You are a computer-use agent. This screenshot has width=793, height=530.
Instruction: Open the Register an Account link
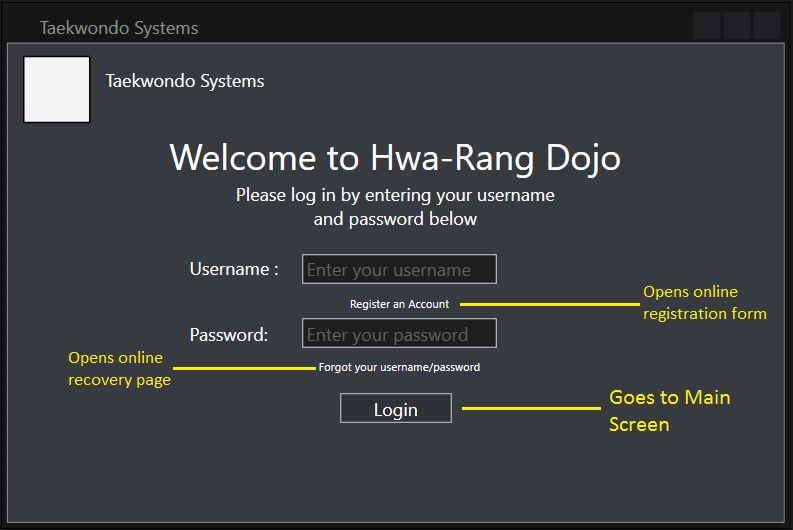[399, 304]
